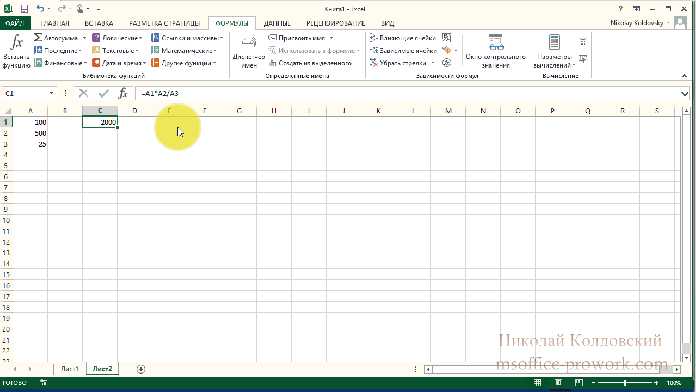Expand the Name Box dropdown arrow
This screenshot has height=392, width=696.
[x=51, y=93]
